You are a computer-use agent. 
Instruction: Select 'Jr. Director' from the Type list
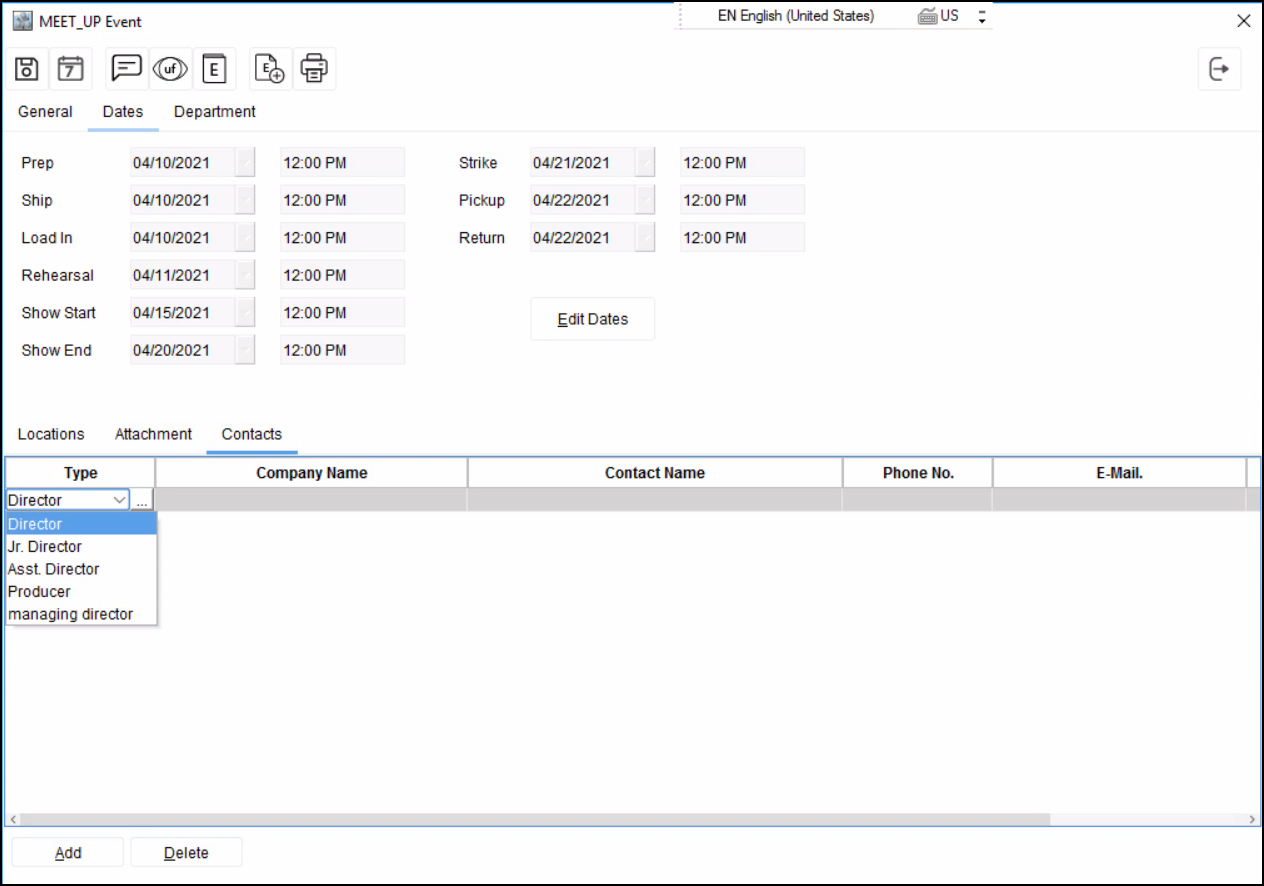45,547
